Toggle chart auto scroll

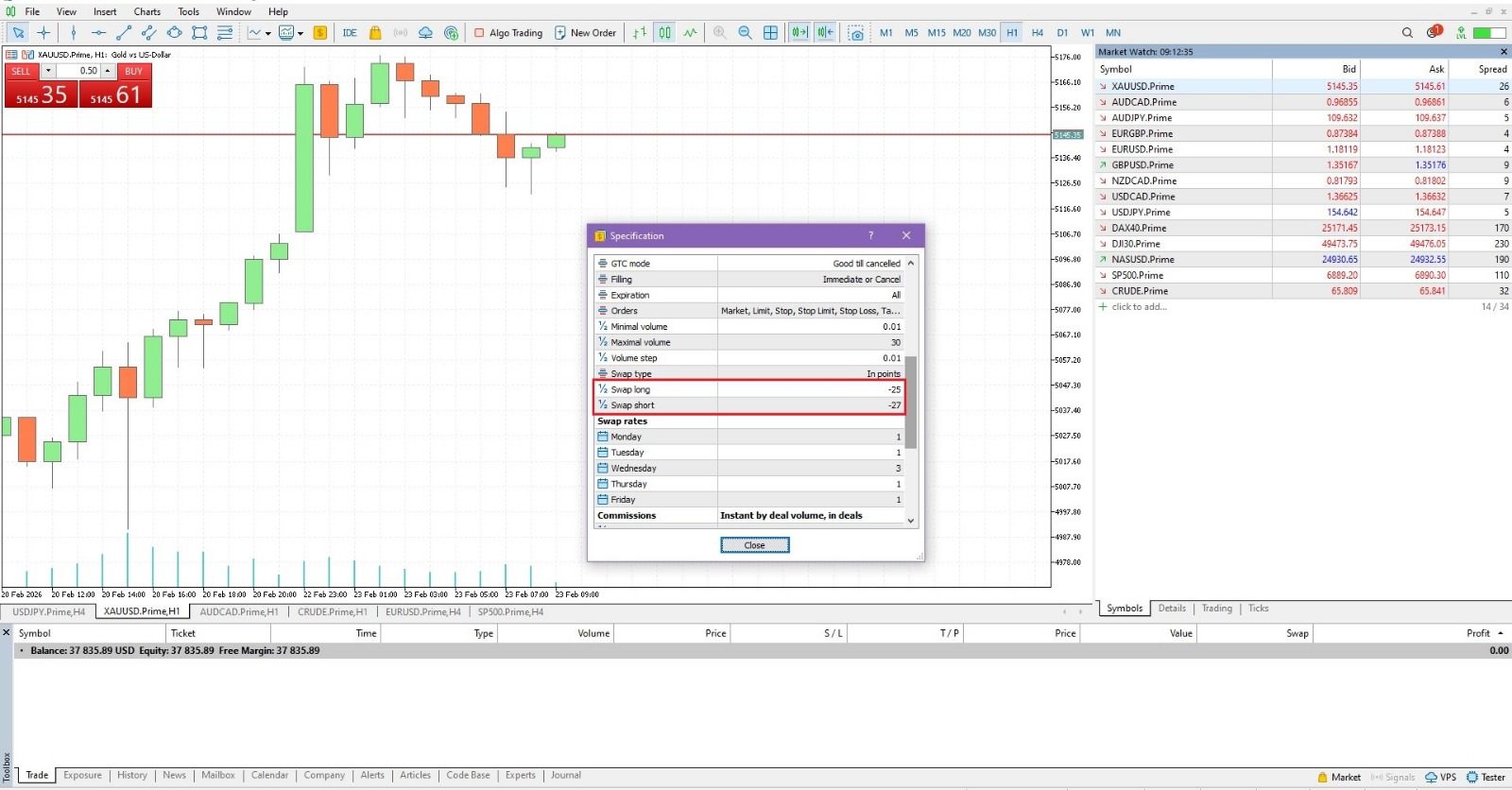click(799, 32)
